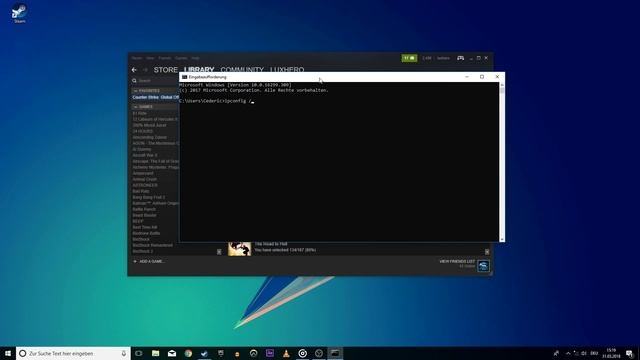Open the View menu in Steam
The height and width of the screenshot is (360, 640).
point(150,58)
